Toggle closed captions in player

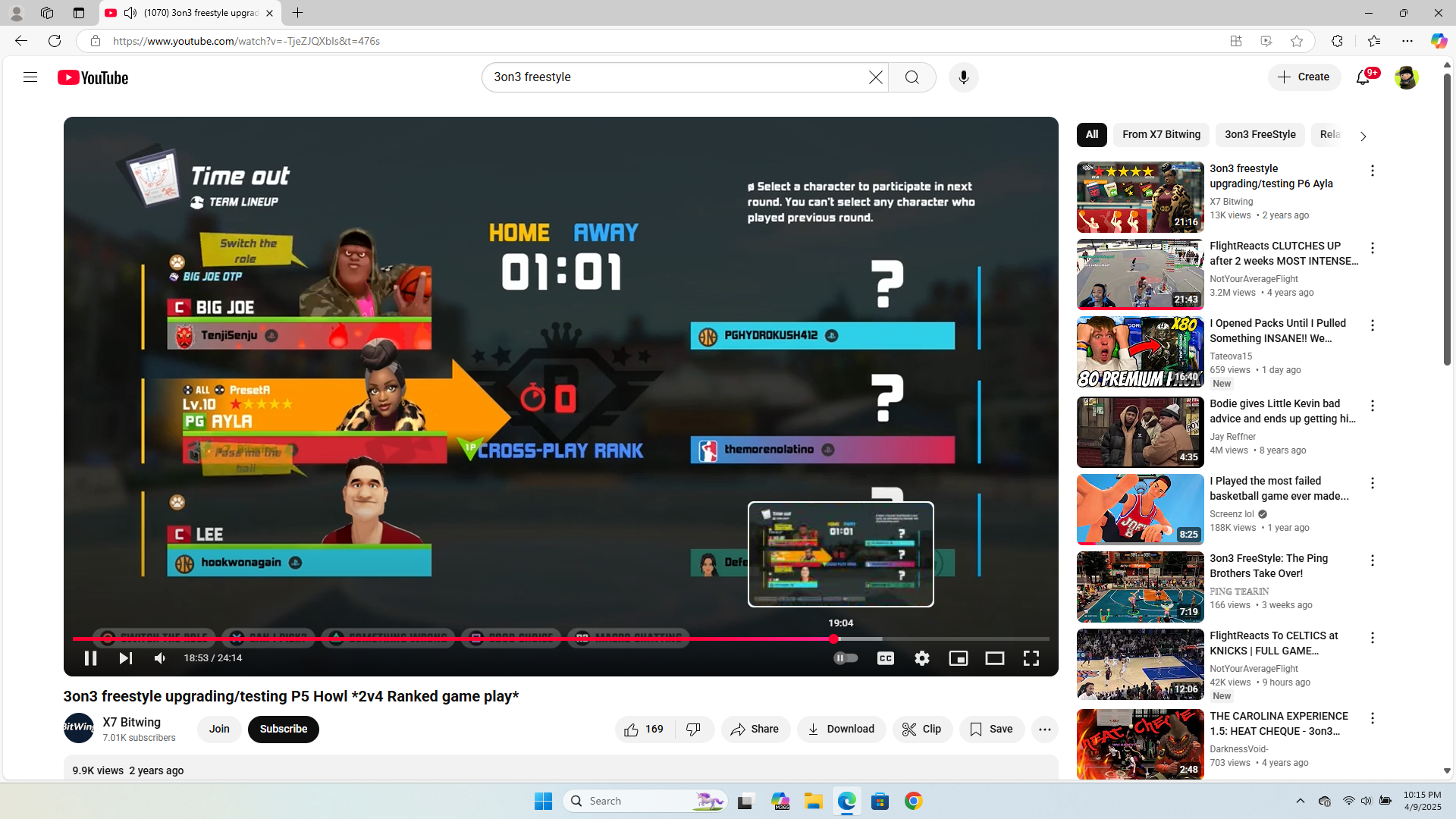[885, 658]
